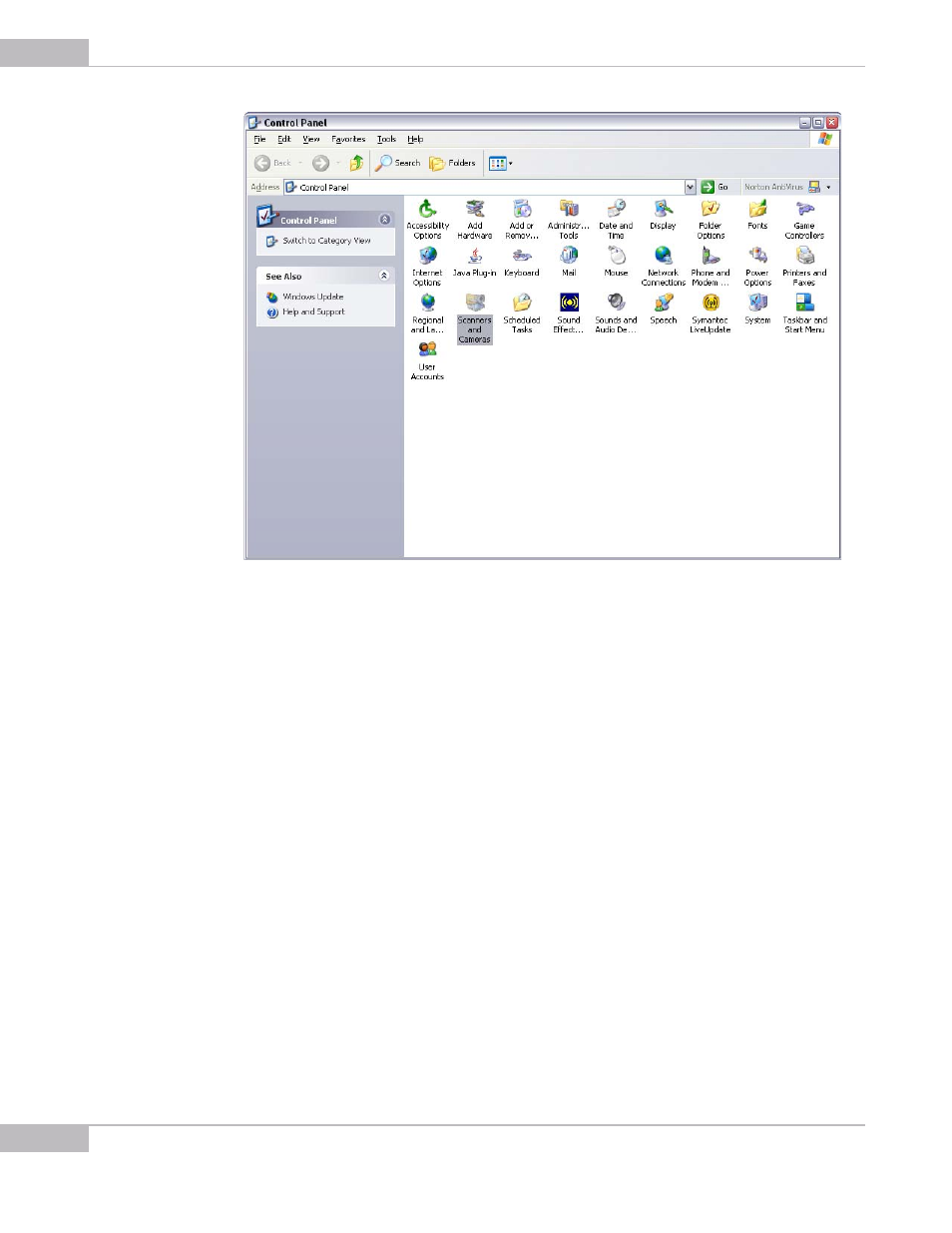Screen dimensions: 952x1233
Task: Open Symantec LiveUpdate icon
Action: coord(711,313)
